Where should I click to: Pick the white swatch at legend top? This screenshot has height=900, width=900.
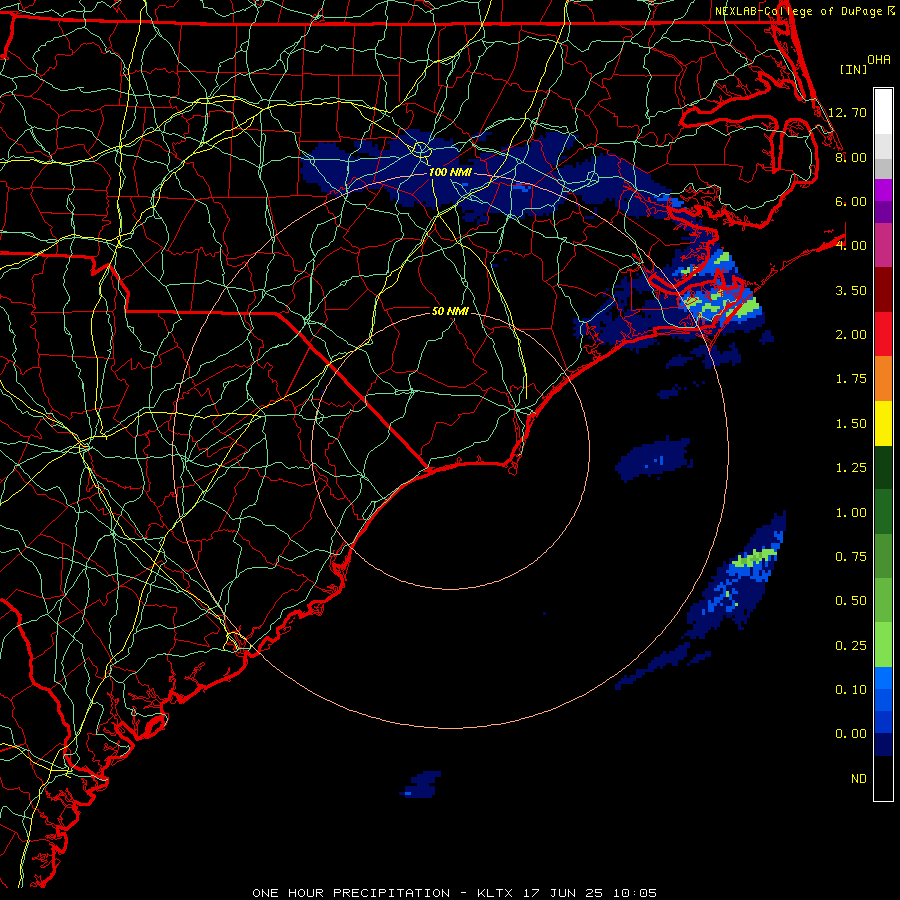click(x=883, y=111)
